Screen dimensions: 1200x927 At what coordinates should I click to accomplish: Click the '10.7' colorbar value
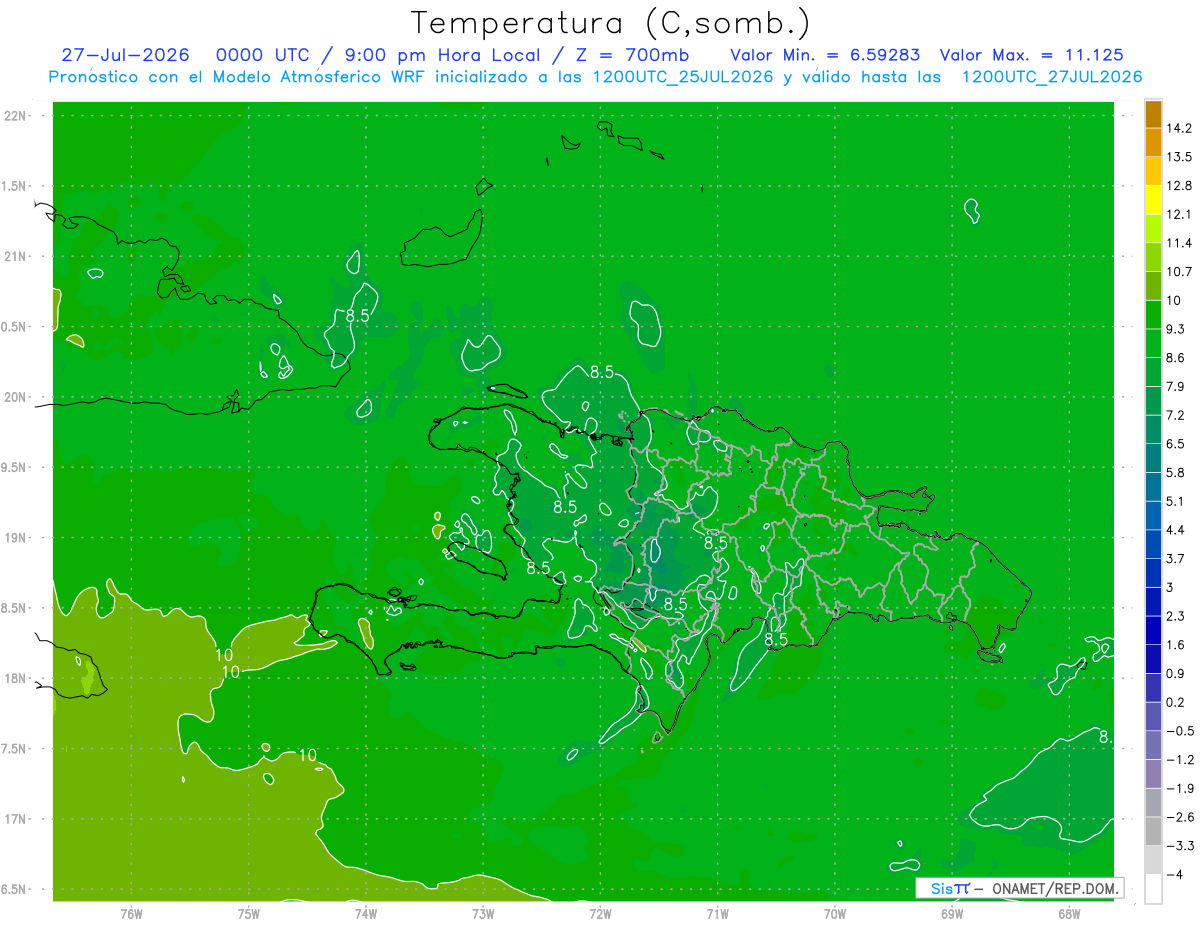1180,271
